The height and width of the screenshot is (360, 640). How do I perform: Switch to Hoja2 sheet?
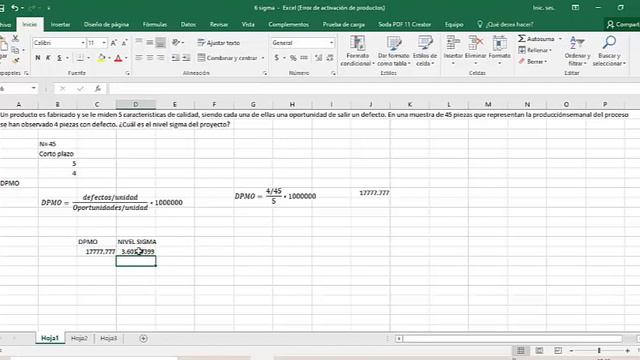point(79,338)
